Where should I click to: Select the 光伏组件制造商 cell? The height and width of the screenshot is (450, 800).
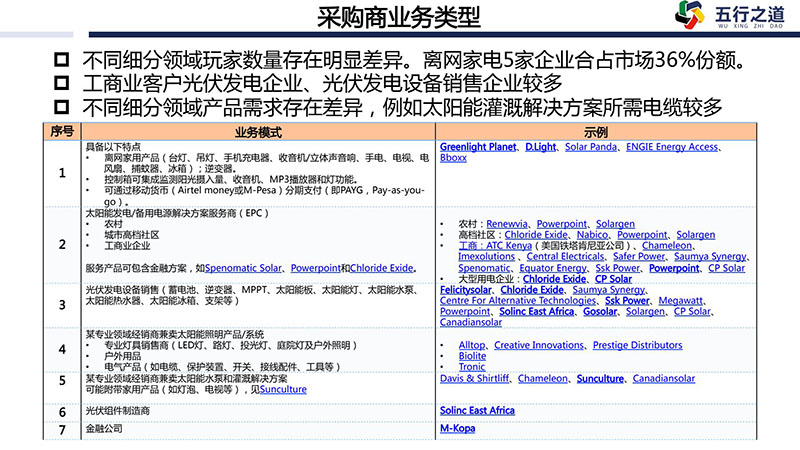coord(258,411)
